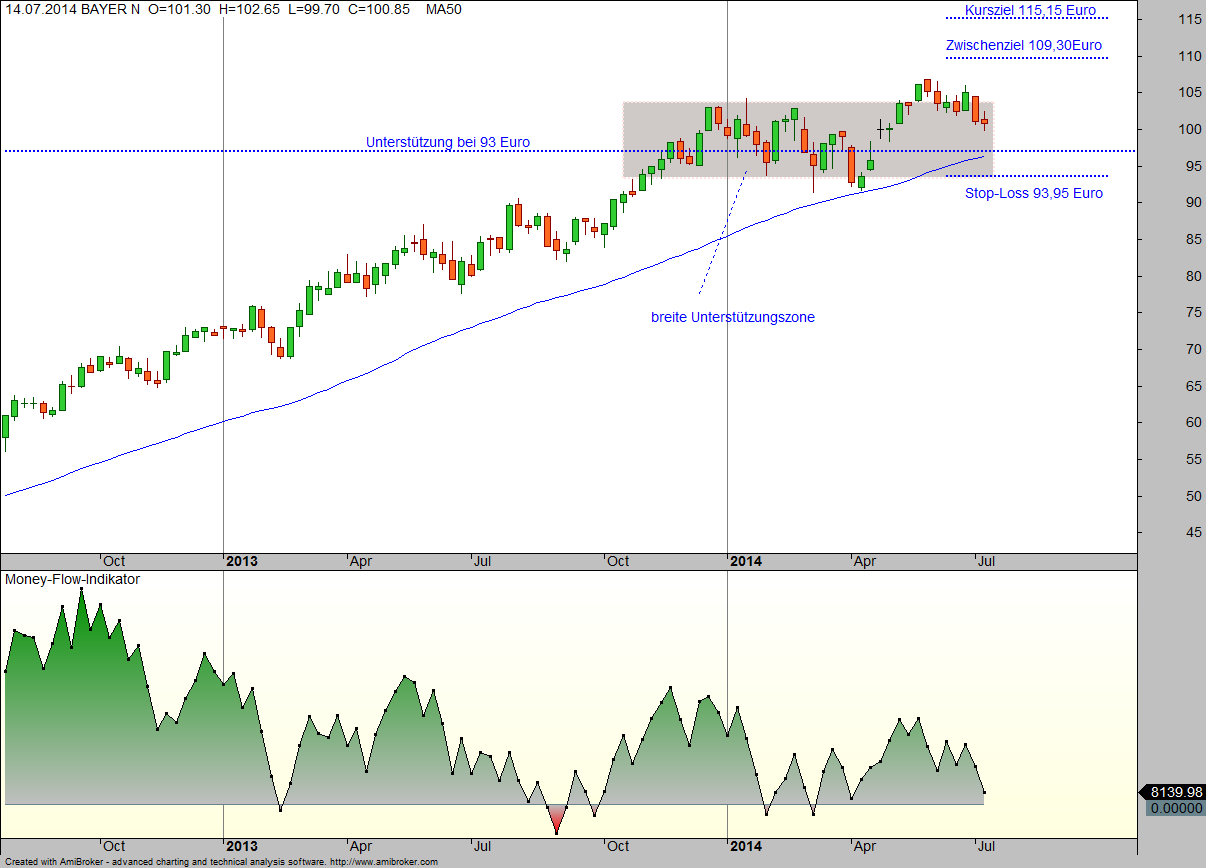
Task: Click the MA50 label in chart header
Action: click(443, 9)
